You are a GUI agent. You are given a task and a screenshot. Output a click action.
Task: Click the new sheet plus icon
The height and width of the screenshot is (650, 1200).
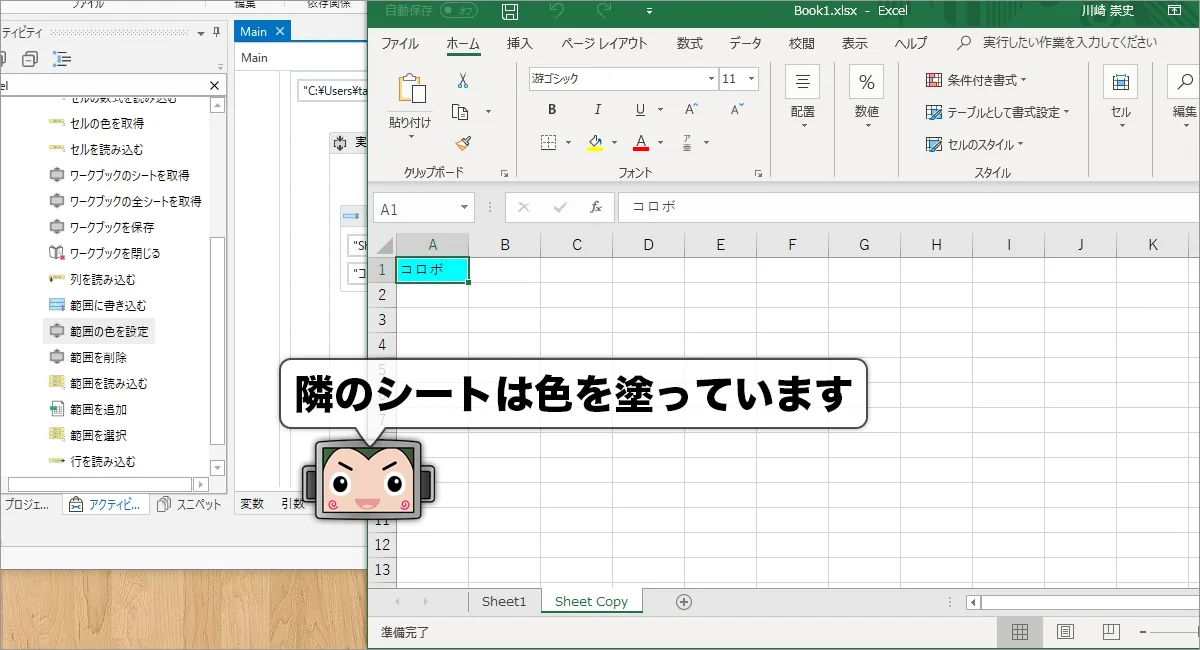(684, 601)
